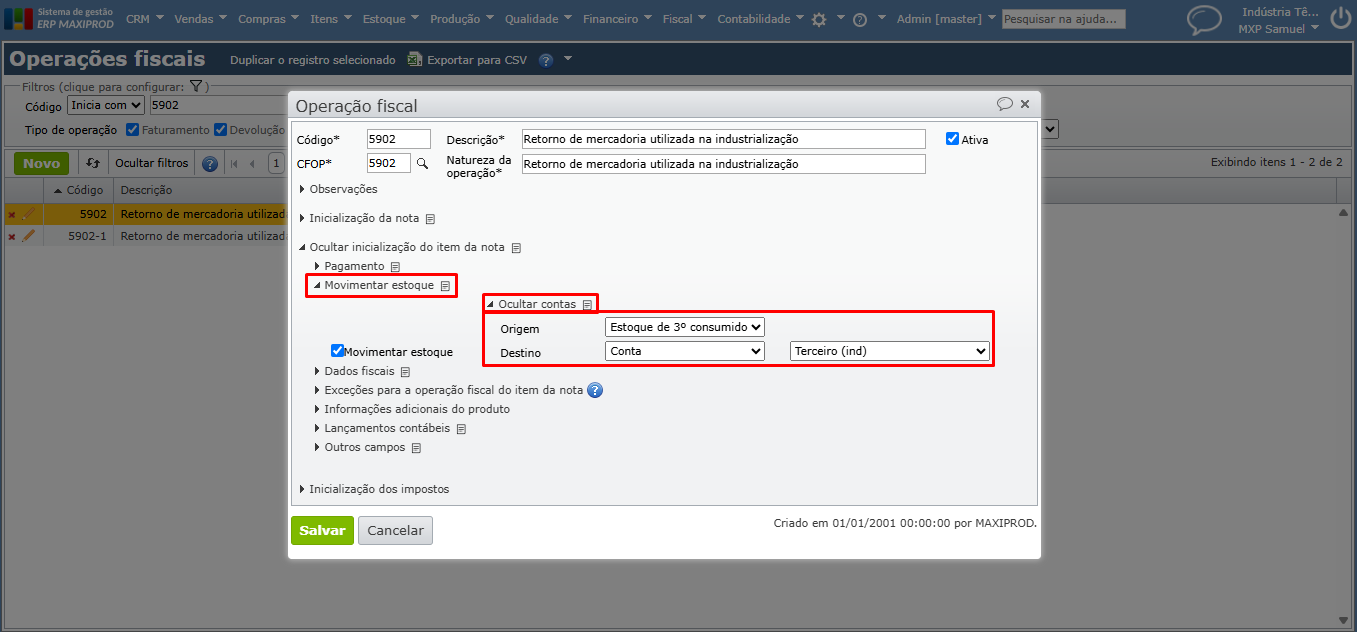This screenshot has width=1357, height=632.
Task: Expand the Observações section
Action: coord(338,189)
